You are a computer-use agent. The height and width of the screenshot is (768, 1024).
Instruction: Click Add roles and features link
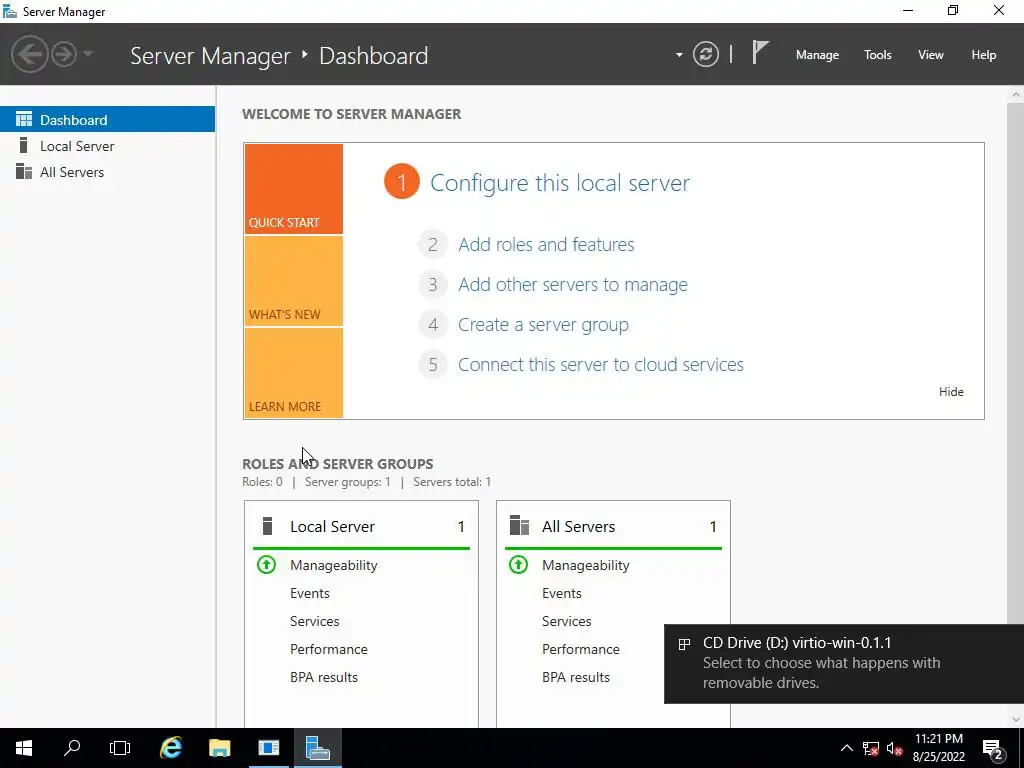(546, 244)
